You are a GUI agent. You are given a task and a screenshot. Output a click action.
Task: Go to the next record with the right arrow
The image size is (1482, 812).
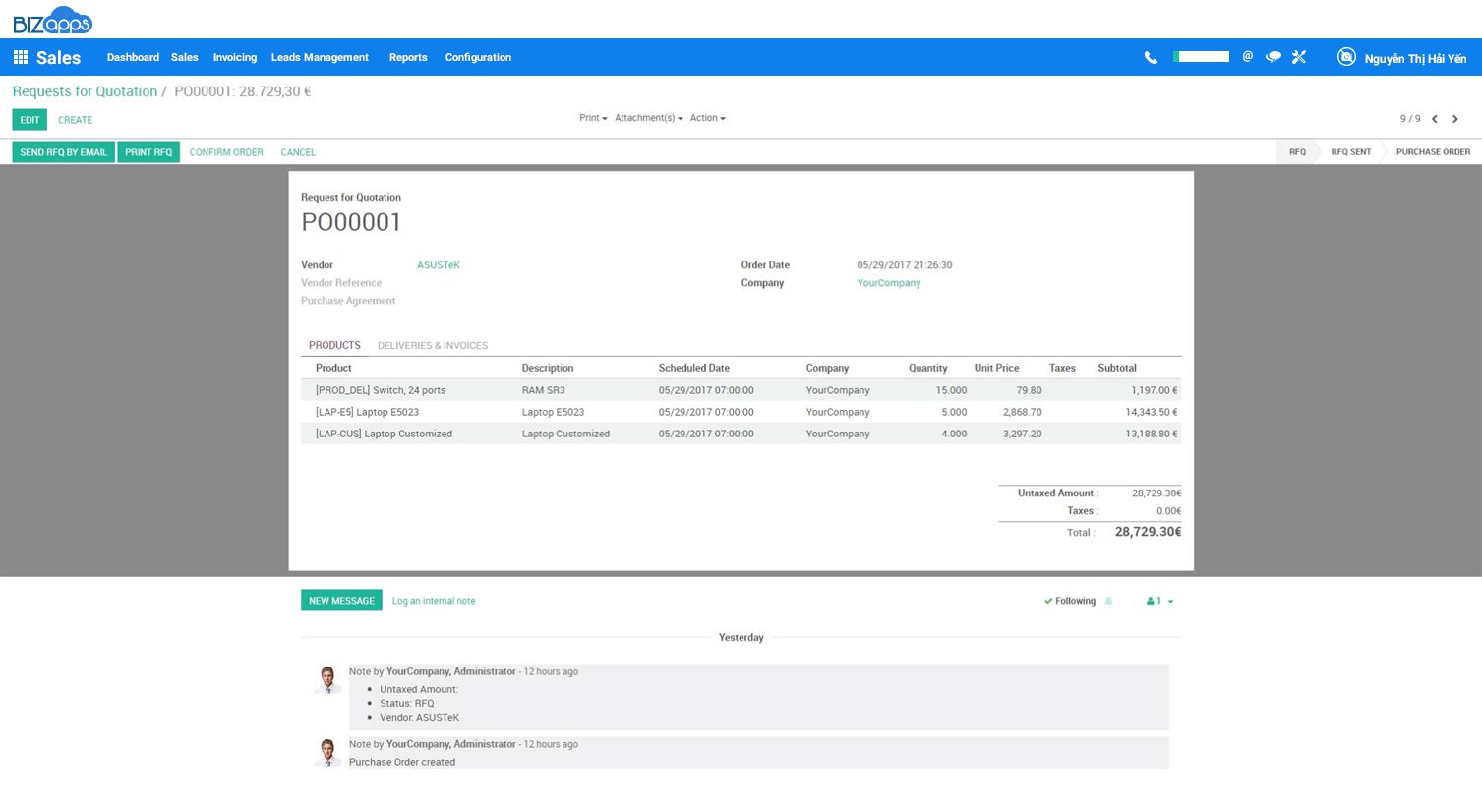pyautogui.click(x=1455, y=118)
